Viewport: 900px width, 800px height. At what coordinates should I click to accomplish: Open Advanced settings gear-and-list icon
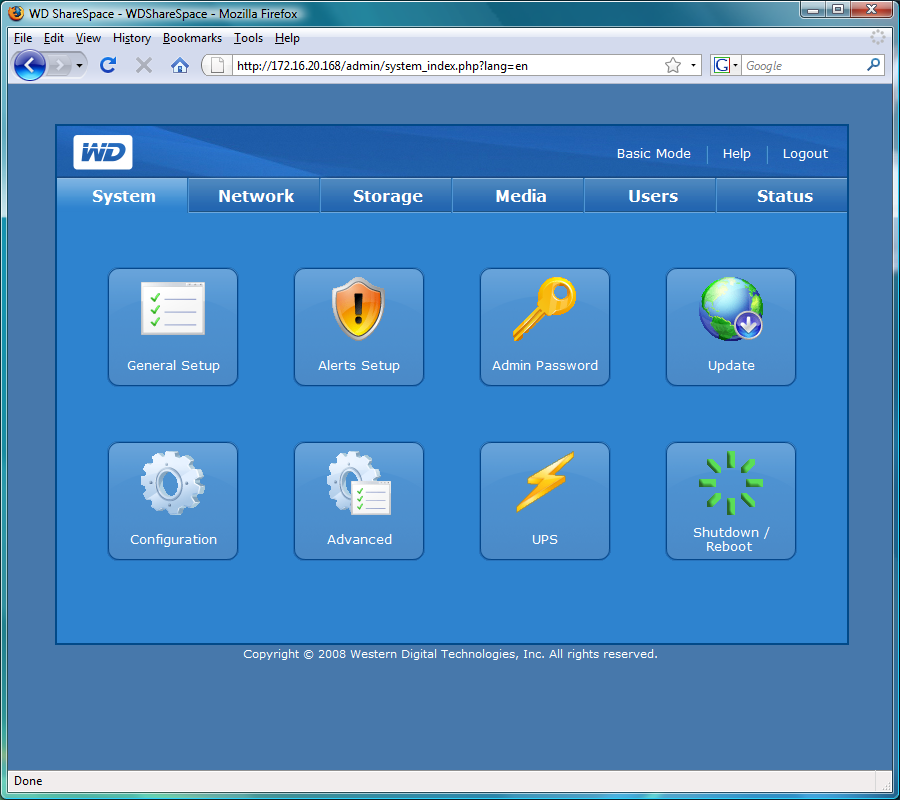[359, 483]
